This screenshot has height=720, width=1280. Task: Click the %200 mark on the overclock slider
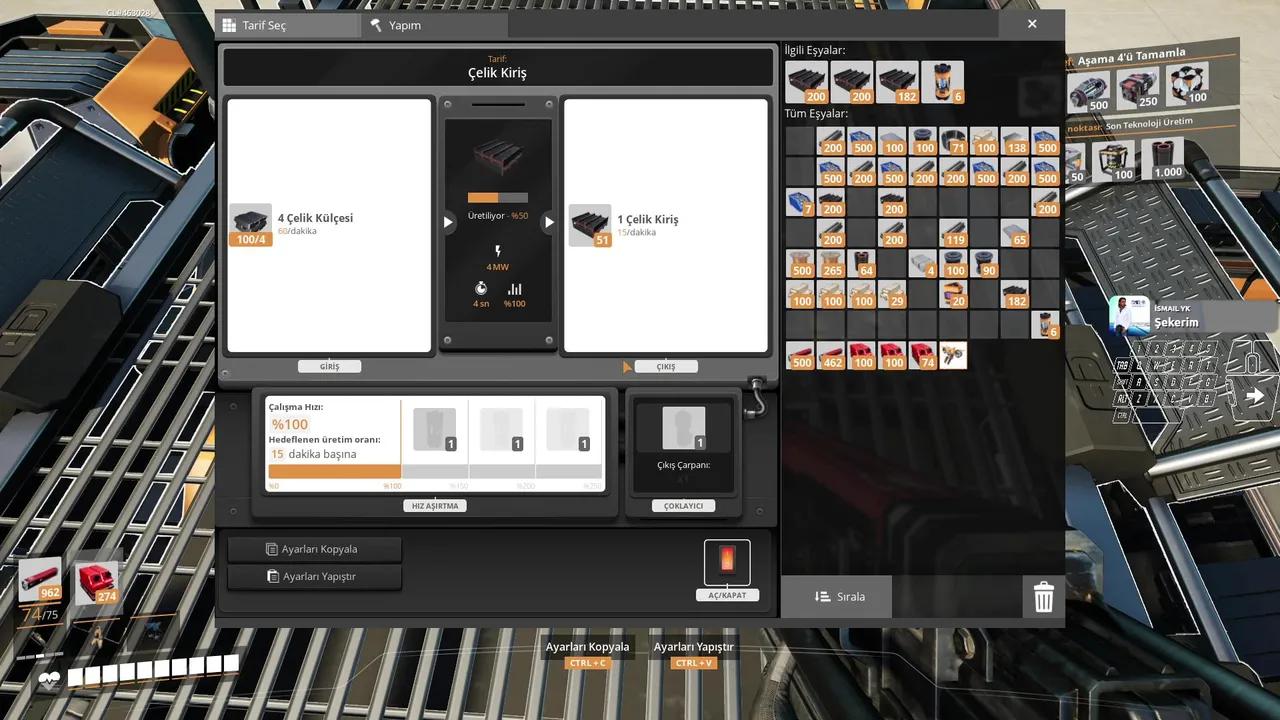pyautogui.click(x=525, y=486)
